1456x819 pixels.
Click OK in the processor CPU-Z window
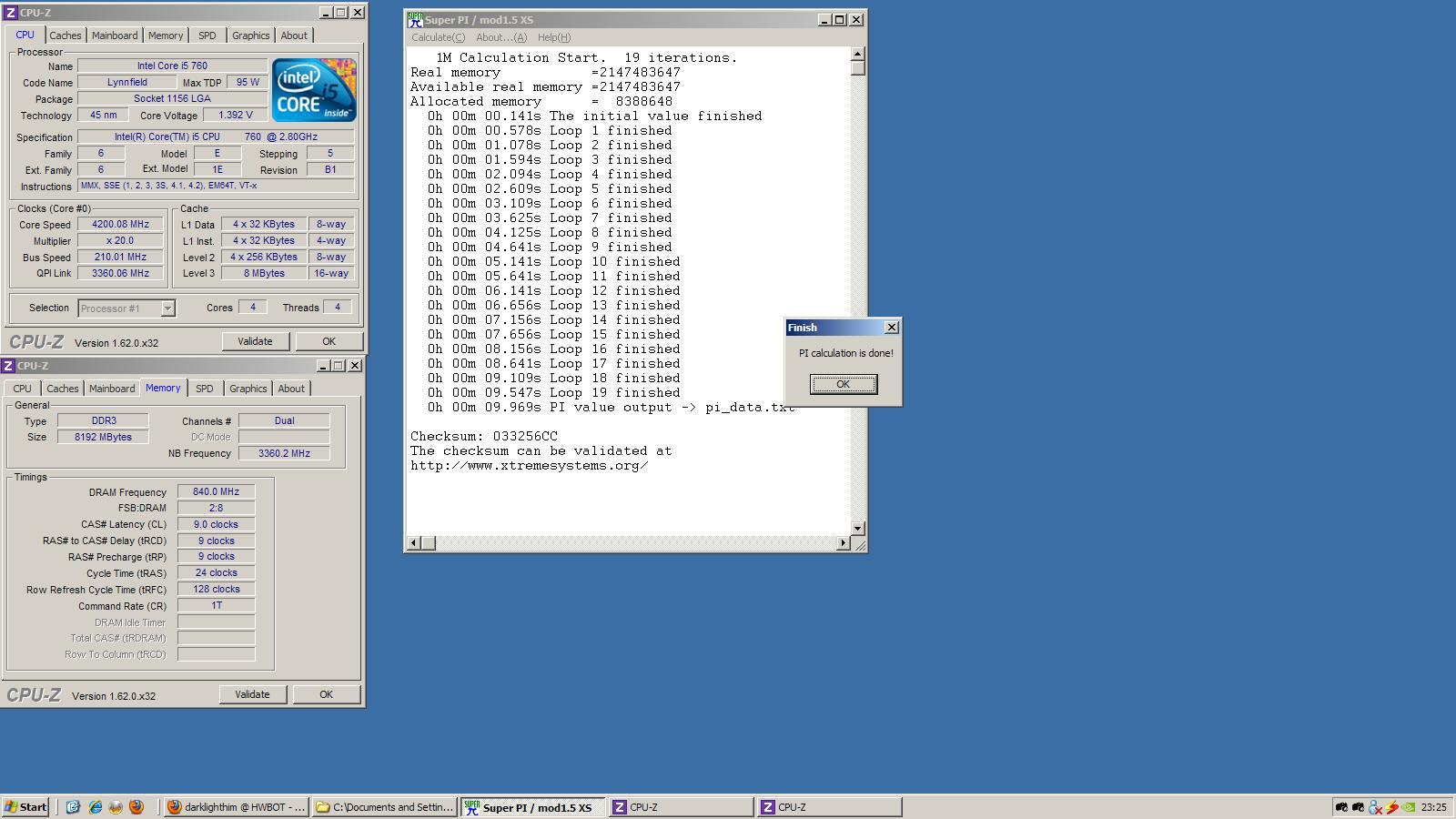tap(329, 341)
